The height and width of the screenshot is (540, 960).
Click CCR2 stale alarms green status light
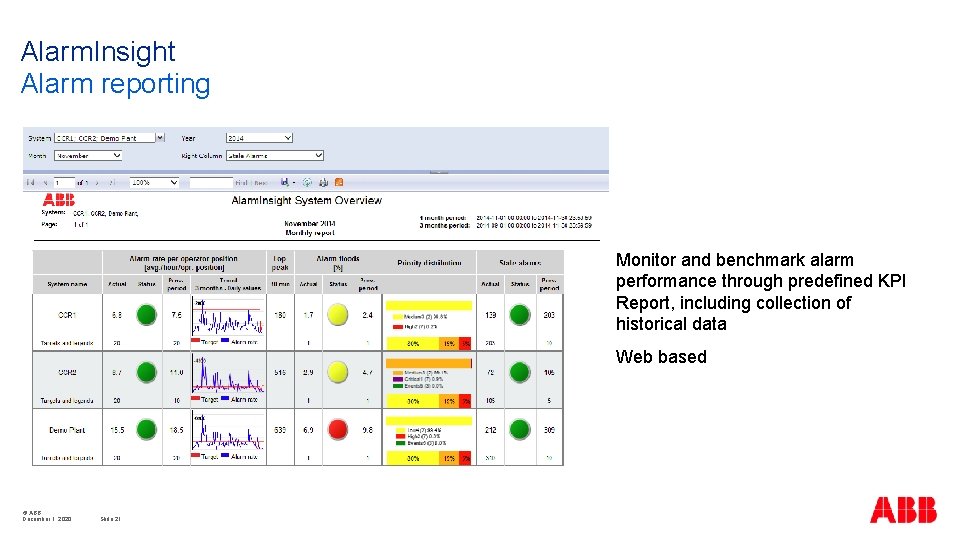click(x=520, y=372)
